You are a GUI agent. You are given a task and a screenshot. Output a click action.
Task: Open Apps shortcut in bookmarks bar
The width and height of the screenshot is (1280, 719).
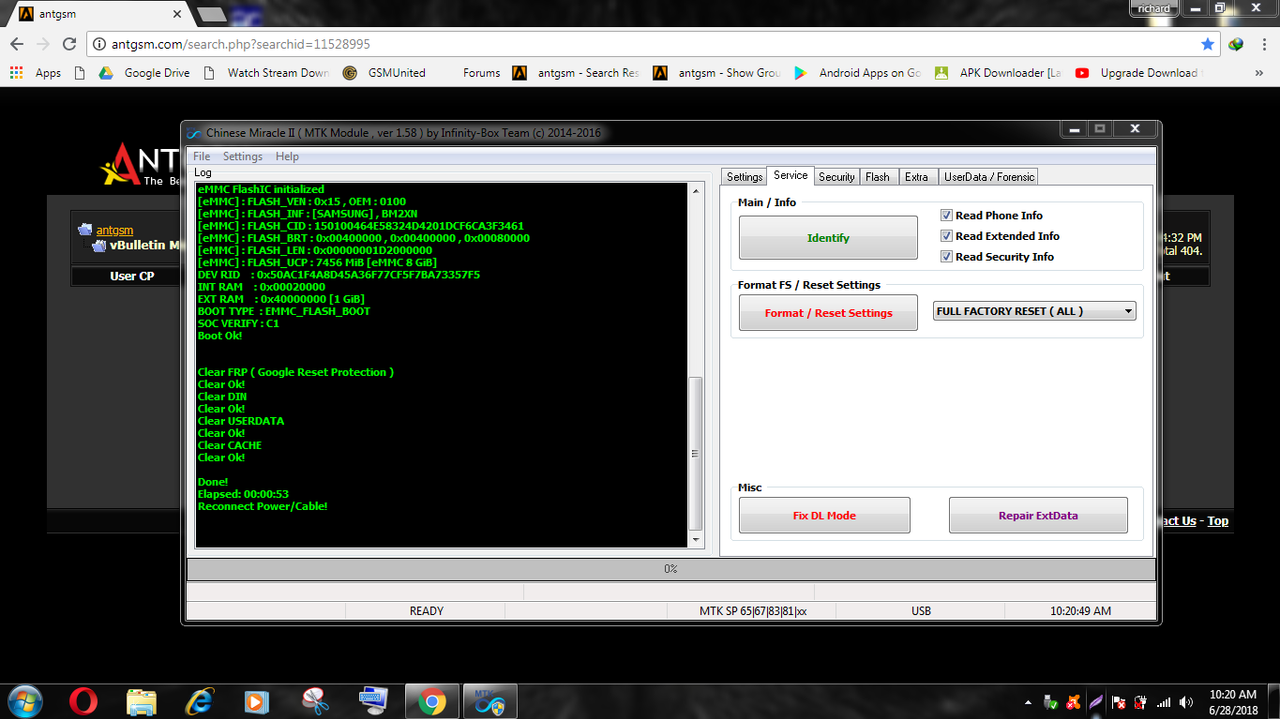(36, 73)
